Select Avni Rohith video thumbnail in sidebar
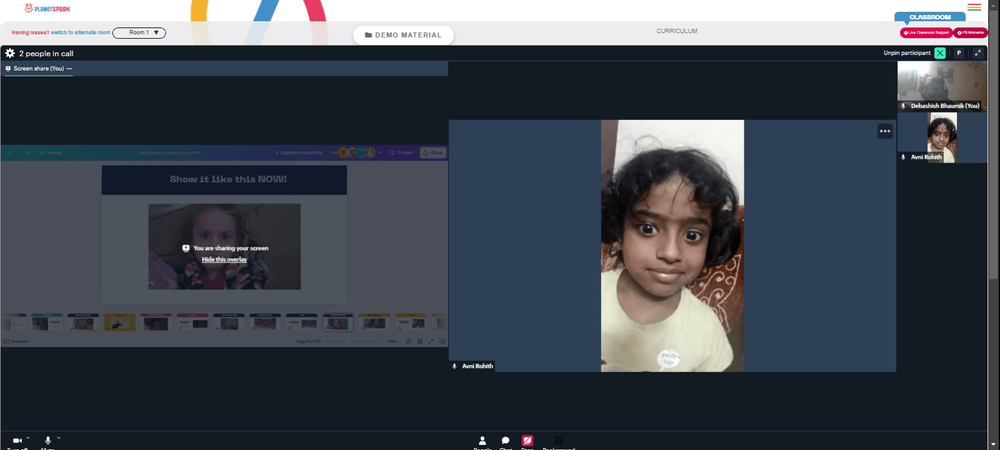This screenshot has height=450, width=1000. point(942,138)
